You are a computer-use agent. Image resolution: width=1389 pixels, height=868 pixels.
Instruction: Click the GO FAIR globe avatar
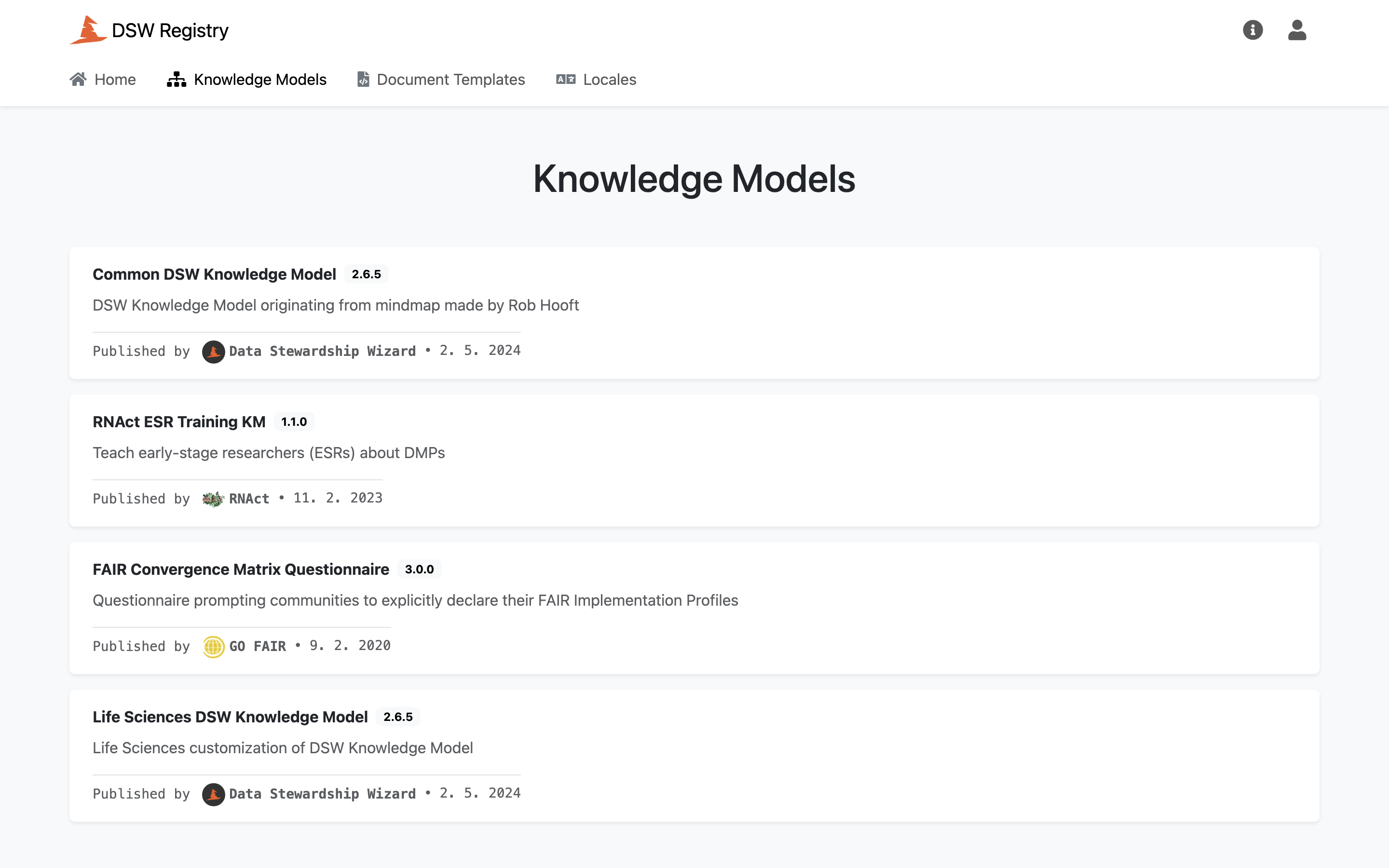point(213,646)
